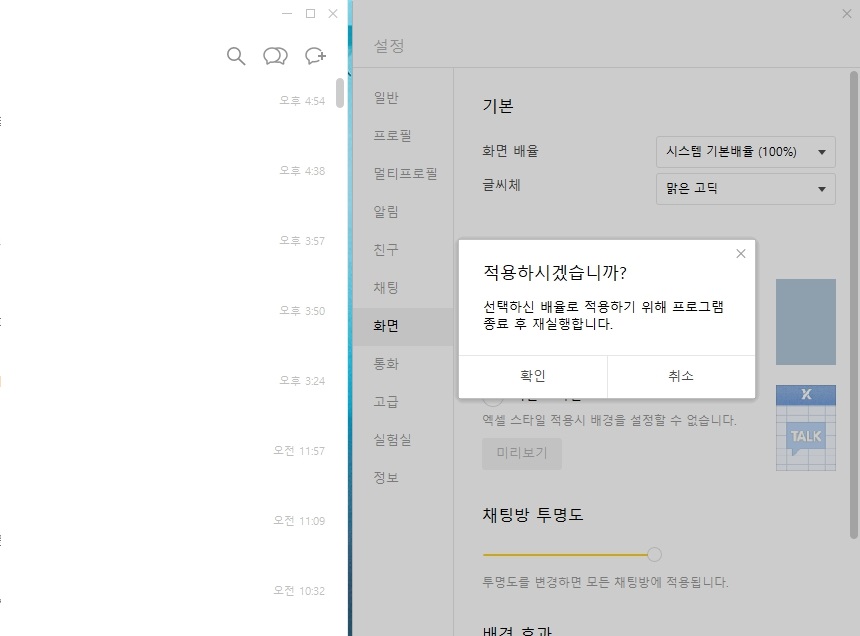Click 취소 to cancel the dialog
This screenshot has height=636, width=860.
tap(680, 376)
